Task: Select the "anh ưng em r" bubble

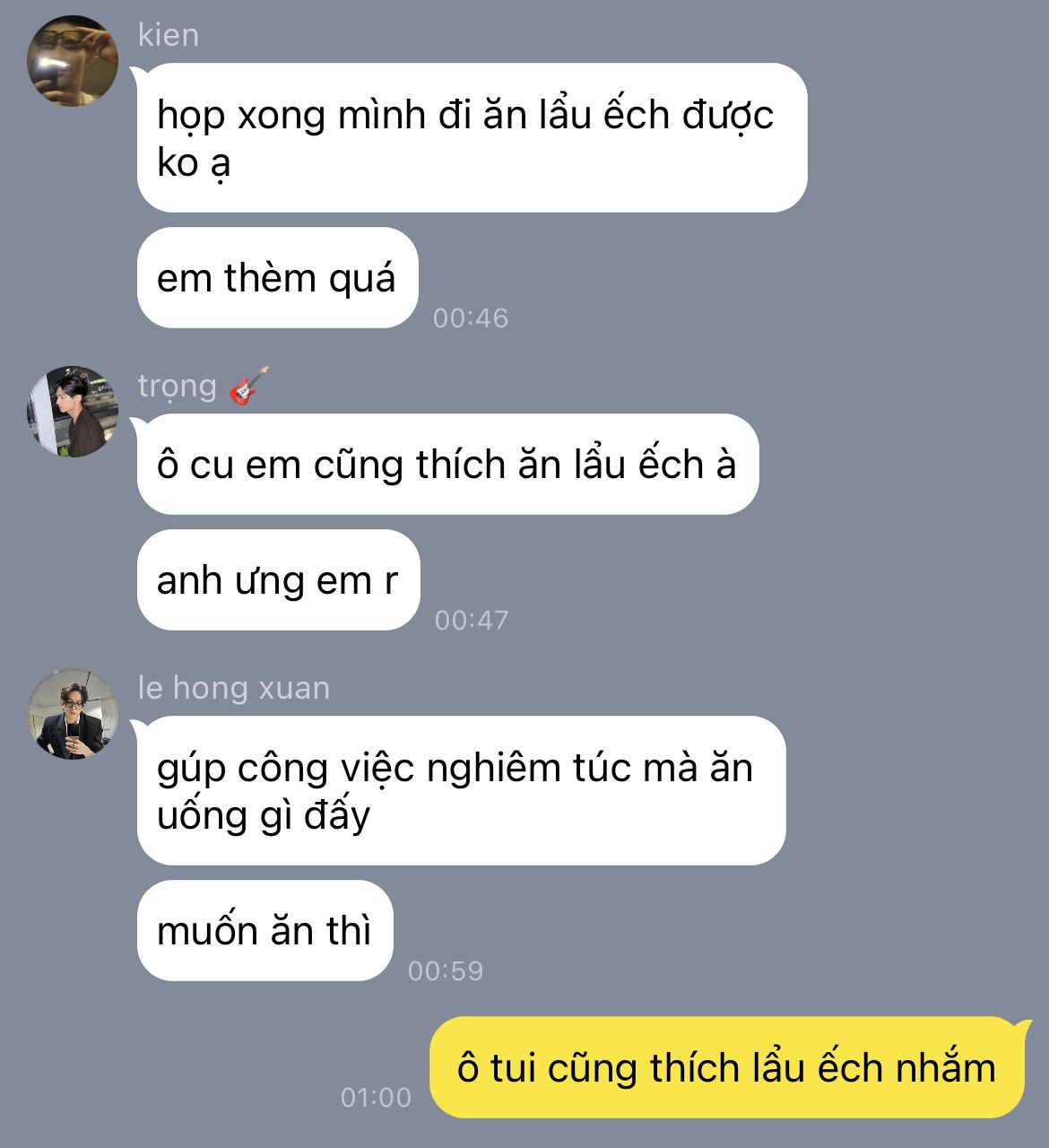Action: pos(278,580)
